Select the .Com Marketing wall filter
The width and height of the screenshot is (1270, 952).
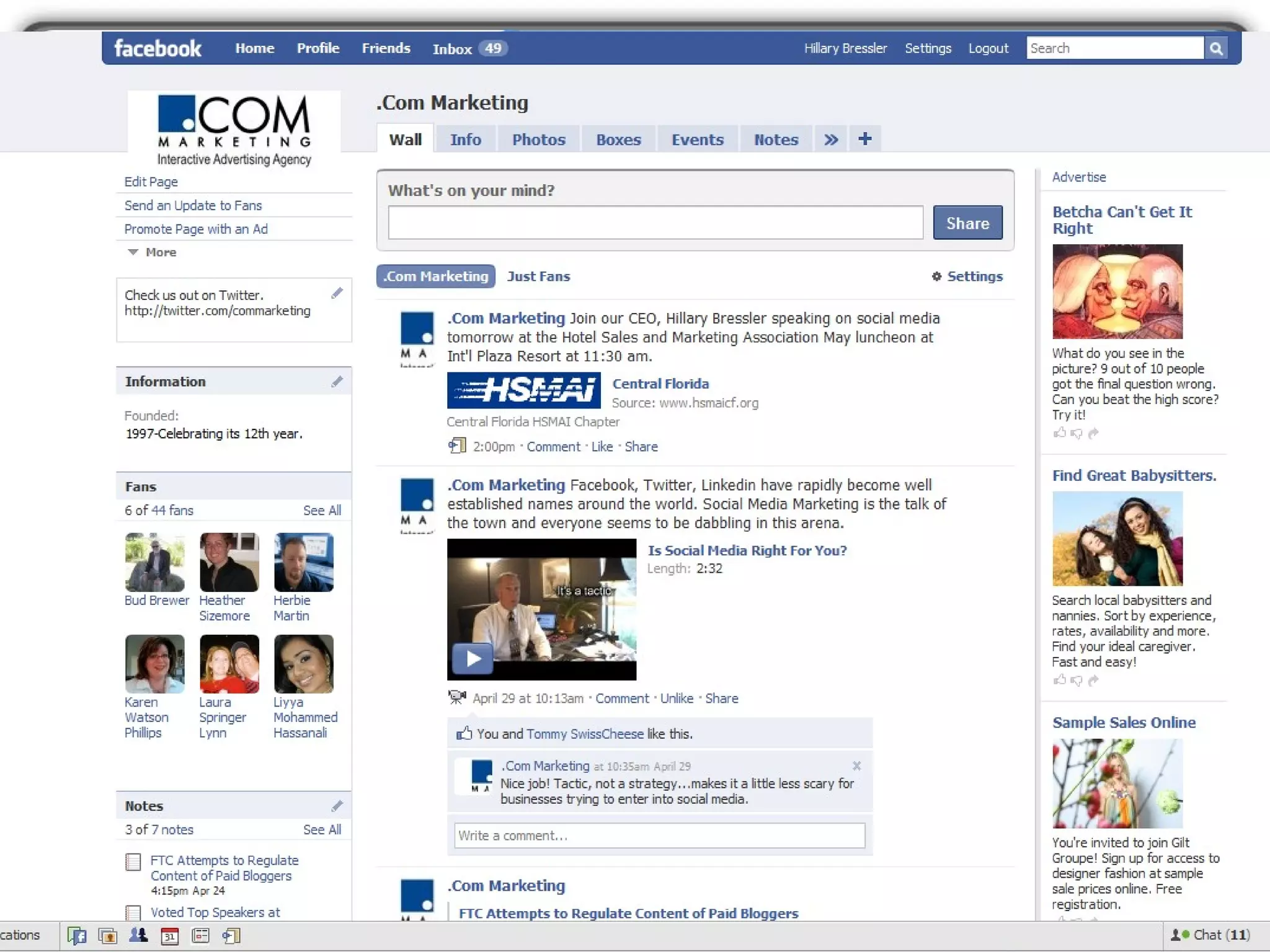[x=435, y=276]
